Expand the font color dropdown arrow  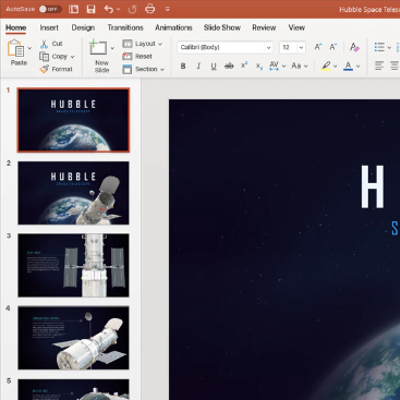[358, 66]
